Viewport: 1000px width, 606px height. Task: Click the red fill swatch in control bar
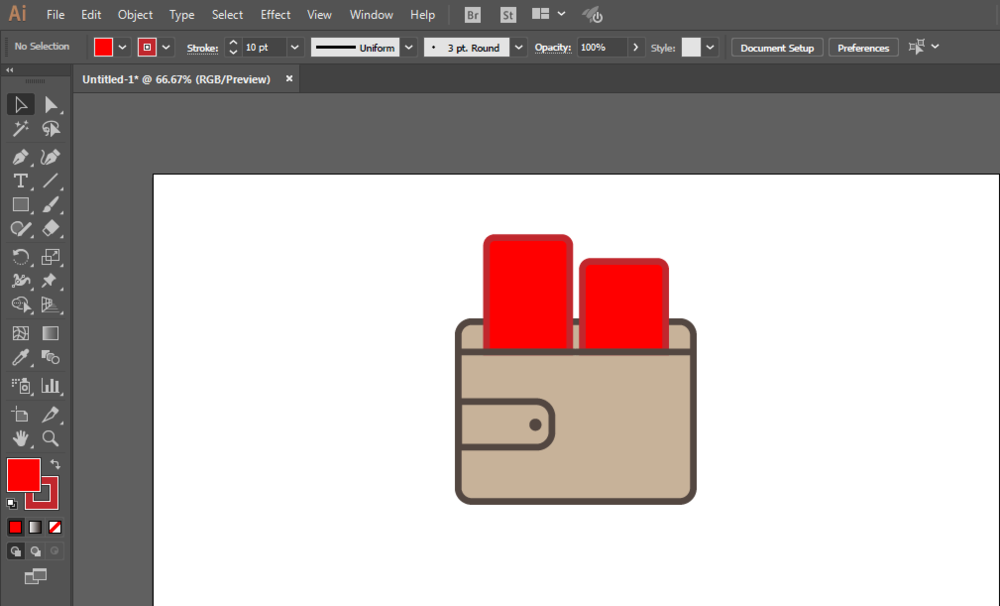[x=104, y=47]
